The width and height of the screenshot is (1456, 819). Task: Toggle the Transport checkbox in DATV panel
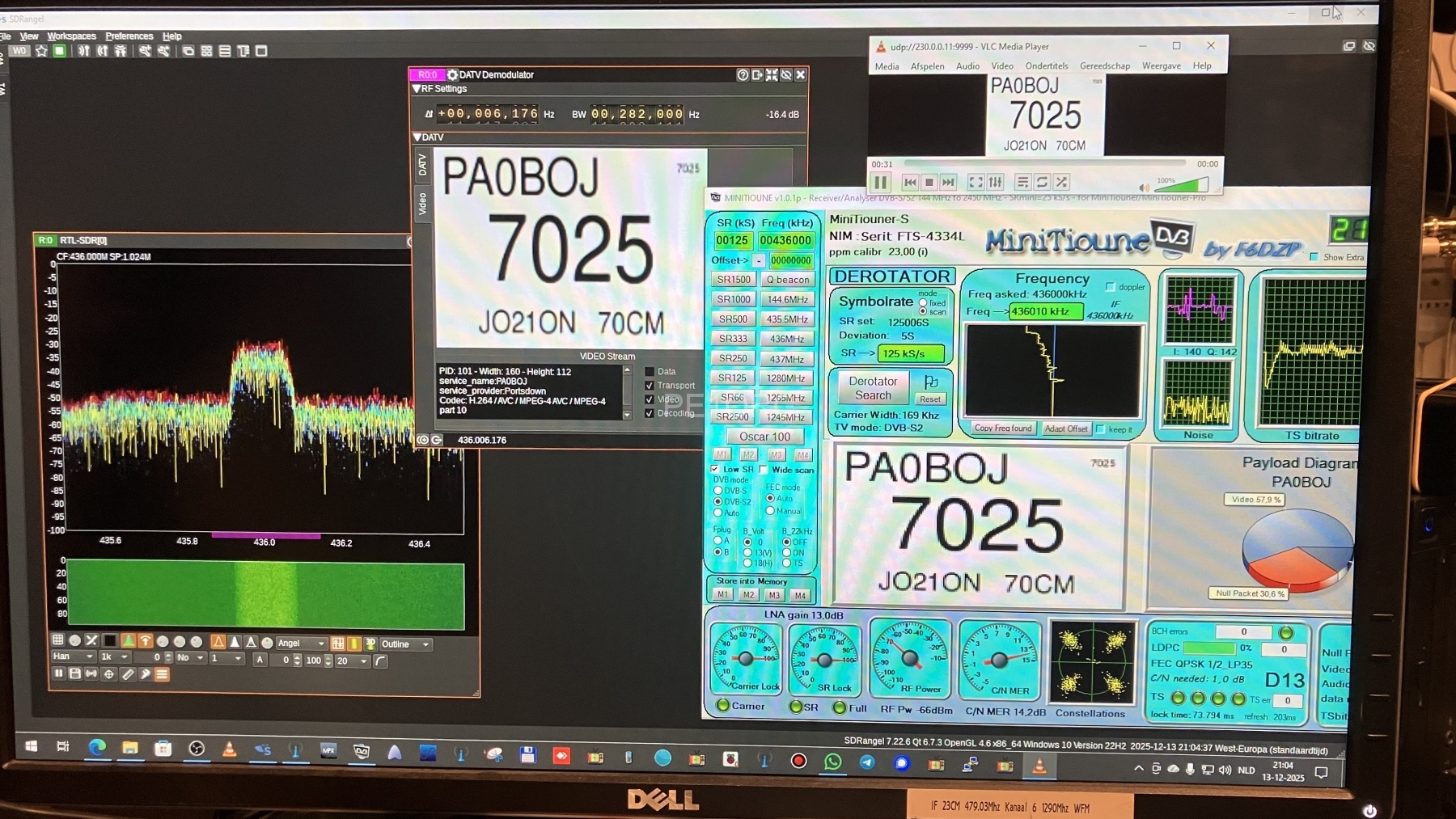[649, 386]
